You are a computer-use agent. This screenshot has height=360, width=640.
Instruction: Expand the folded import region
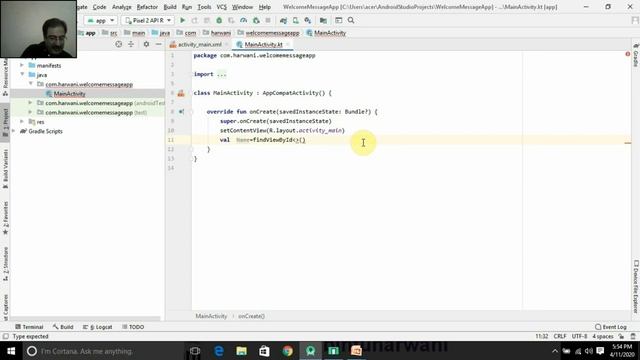coord(221,74)
